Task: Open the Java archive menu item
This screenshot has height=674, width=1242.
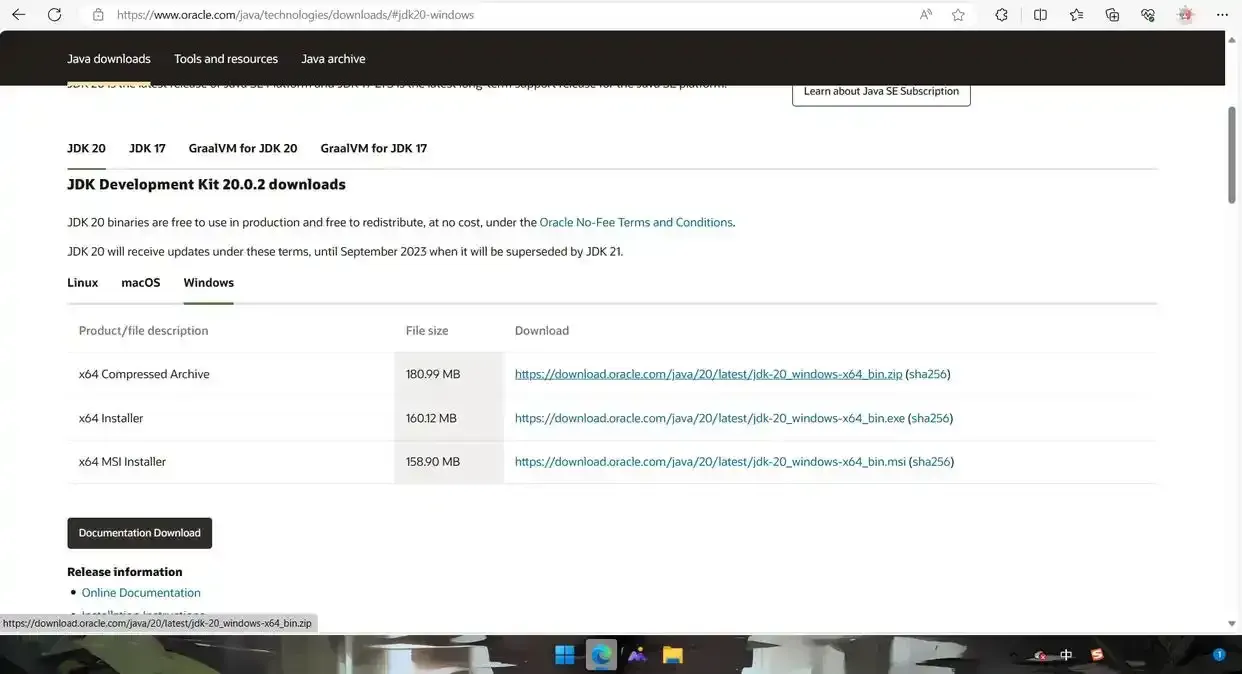Action: pos(333,59)
